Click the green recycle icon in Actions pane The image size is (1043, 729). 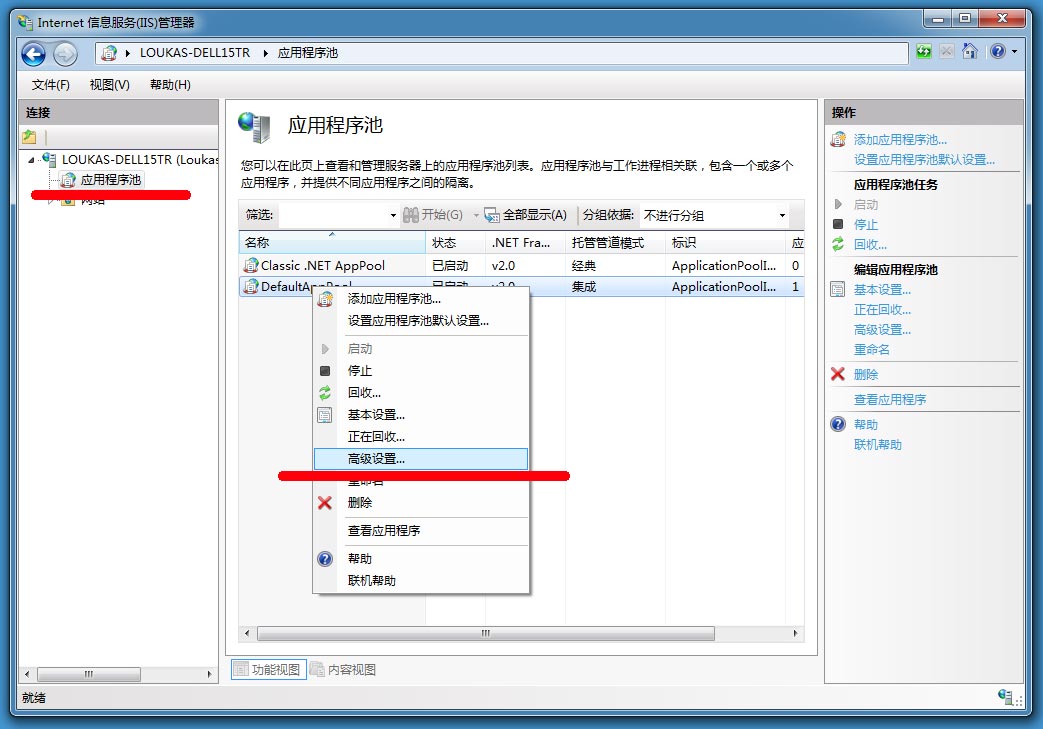(838, 244)
